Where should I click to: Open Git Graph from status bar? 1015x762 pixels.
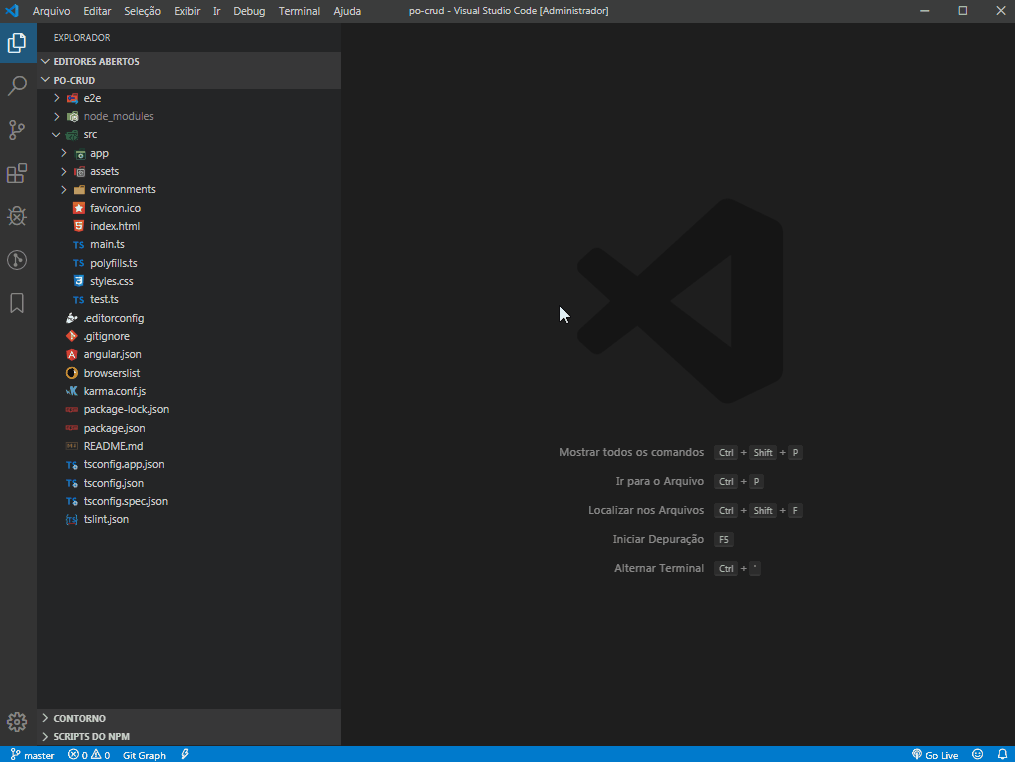(144, 755)
